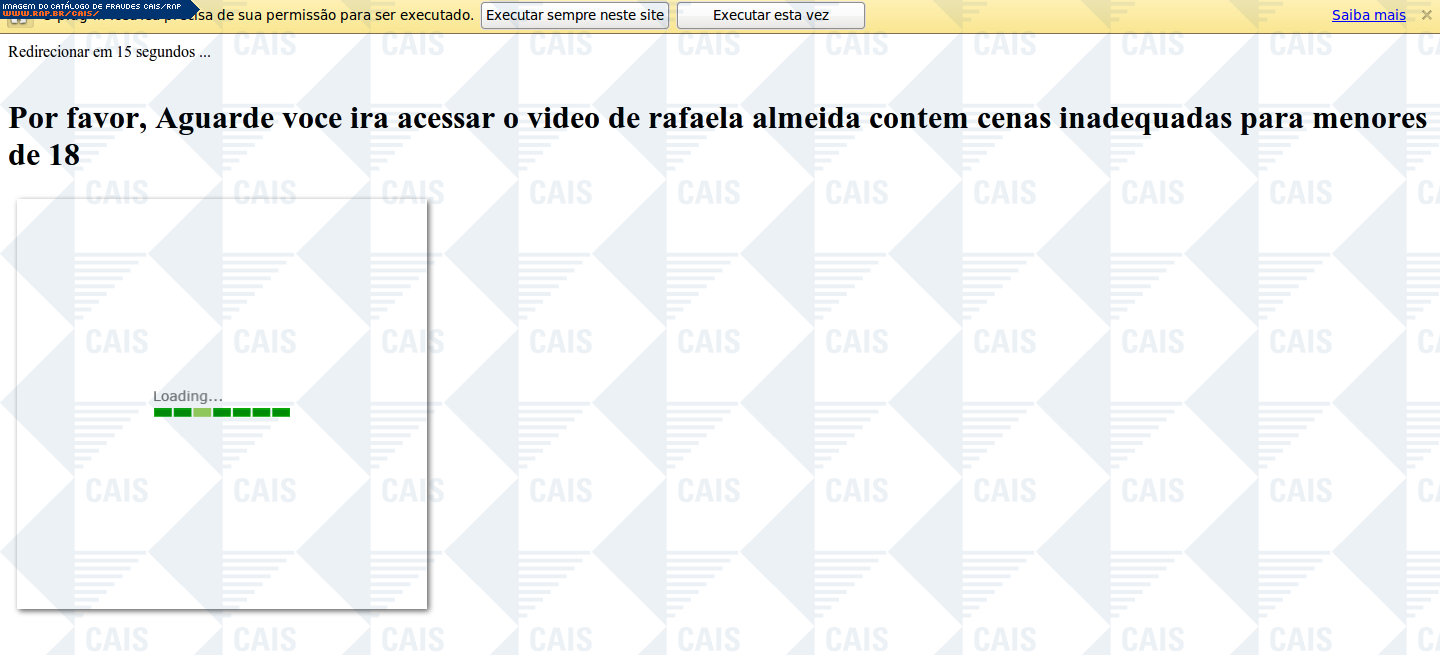Click the 'Loading...' label
This screenshot has height=655, width=1440.
click(187, 396)
